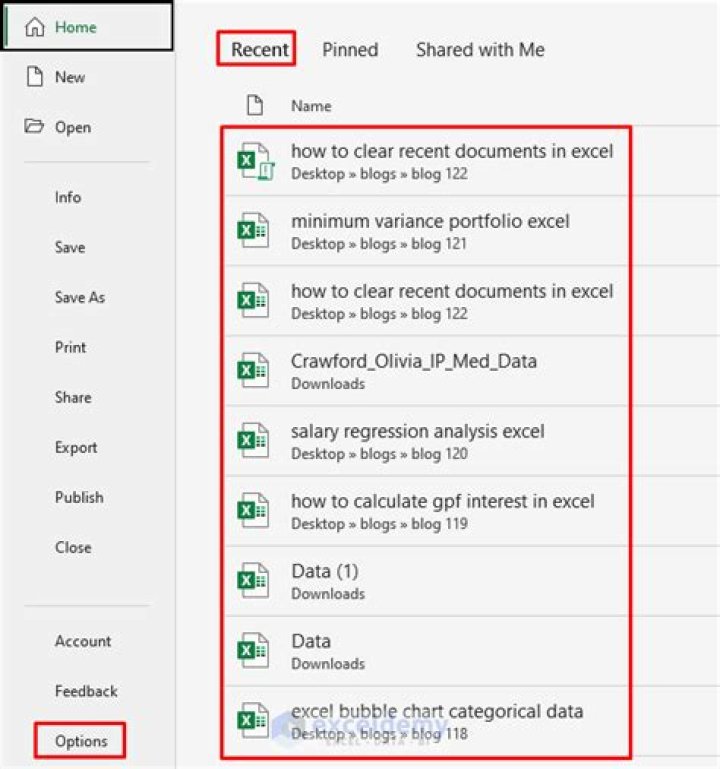Click the Home house icon
720x769 pixels.
point(35,27)
